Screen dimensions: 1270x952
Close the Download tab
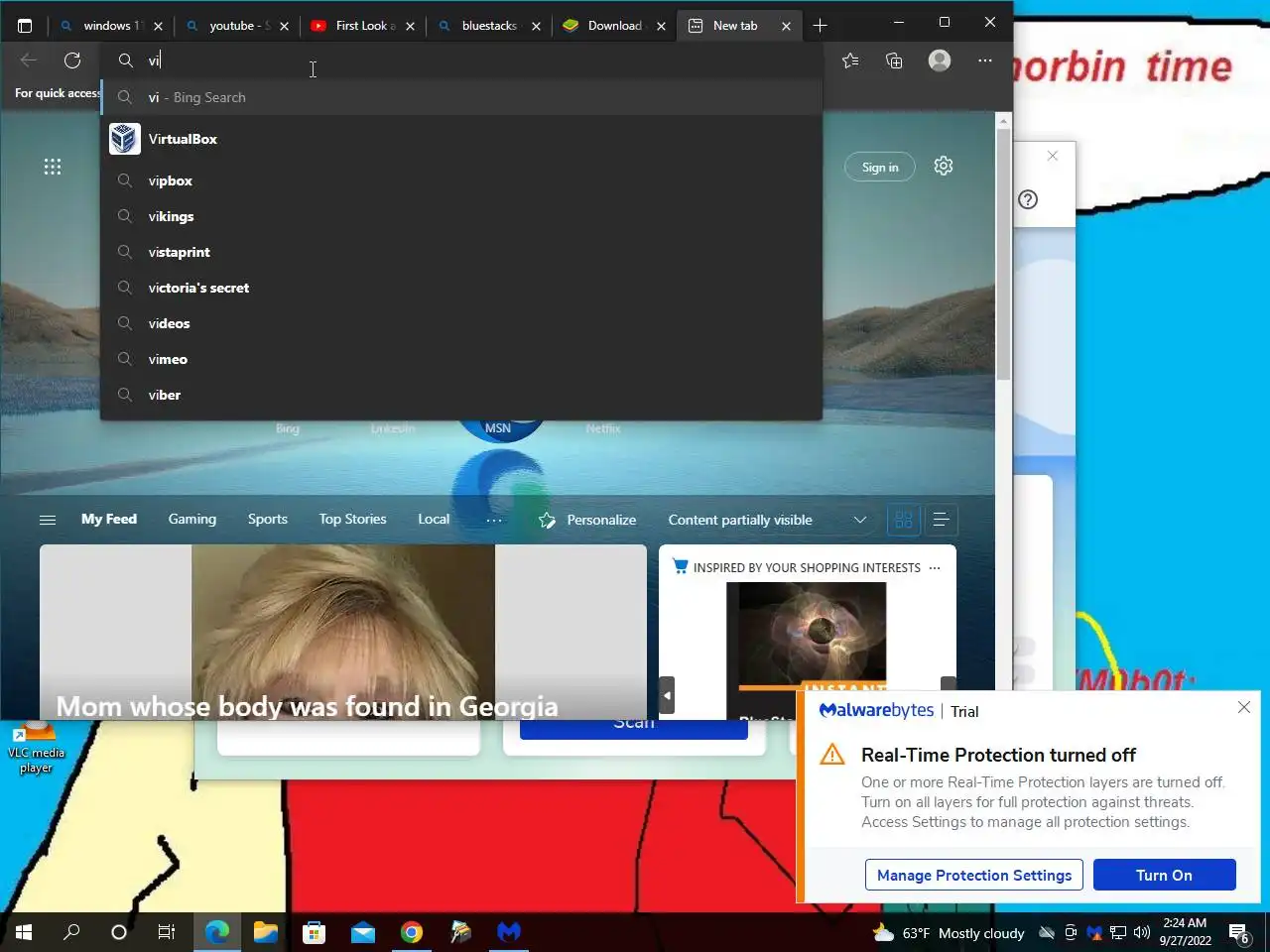coord(662,26)
